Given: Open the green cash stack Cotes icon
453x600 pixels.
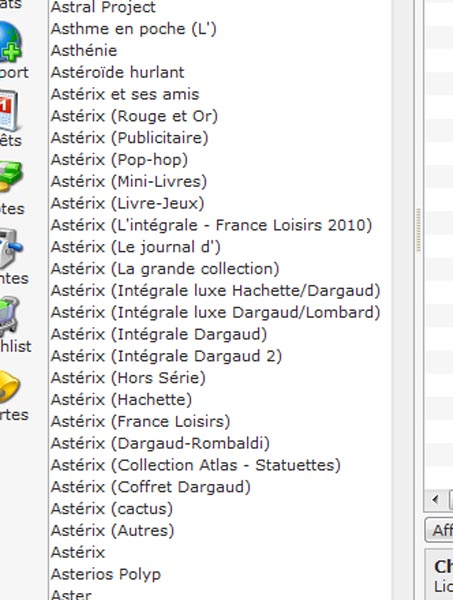Looking at the screenshot, I should [11, 176].
